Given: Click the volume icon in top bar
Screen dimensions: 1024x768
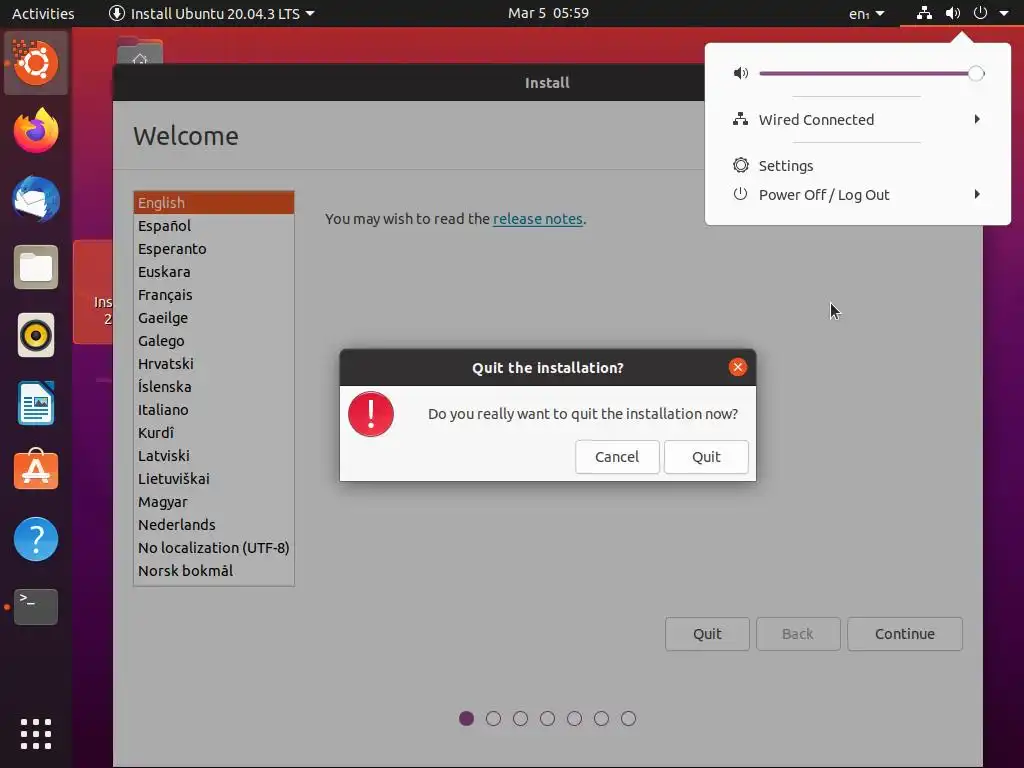Looking at the screenshot, I should [x=953, y=13].
